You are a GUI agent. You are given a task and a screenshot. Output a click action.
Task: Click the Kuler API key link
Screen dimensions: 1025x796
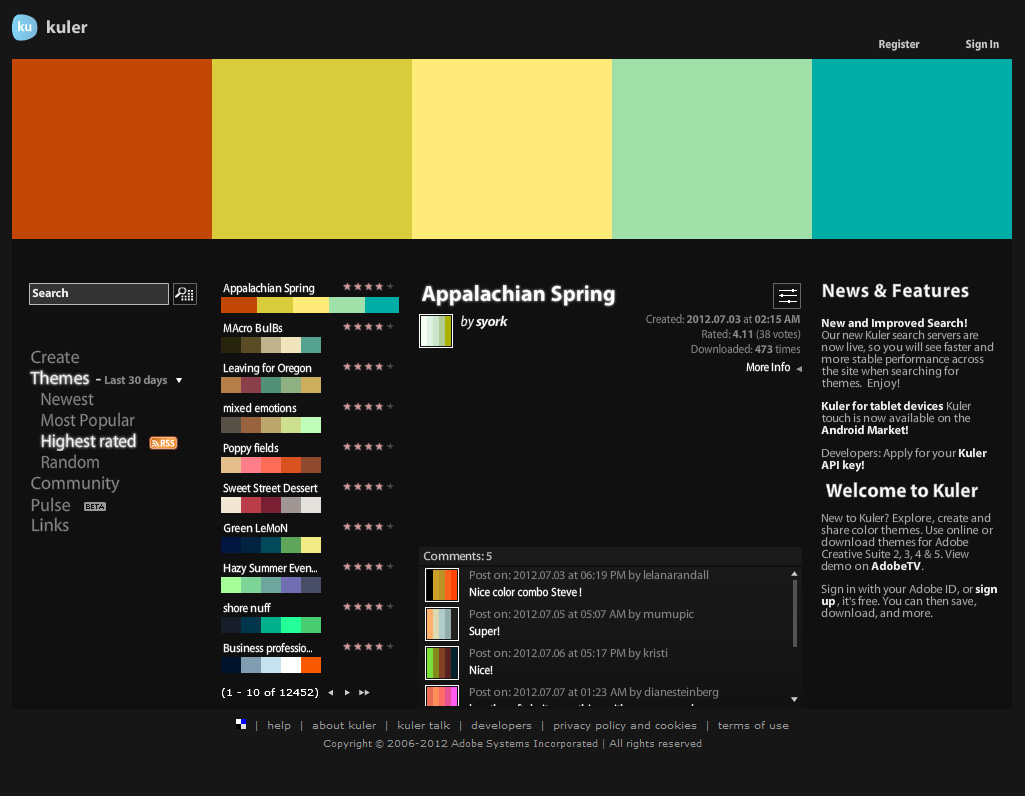pos(904,459)
